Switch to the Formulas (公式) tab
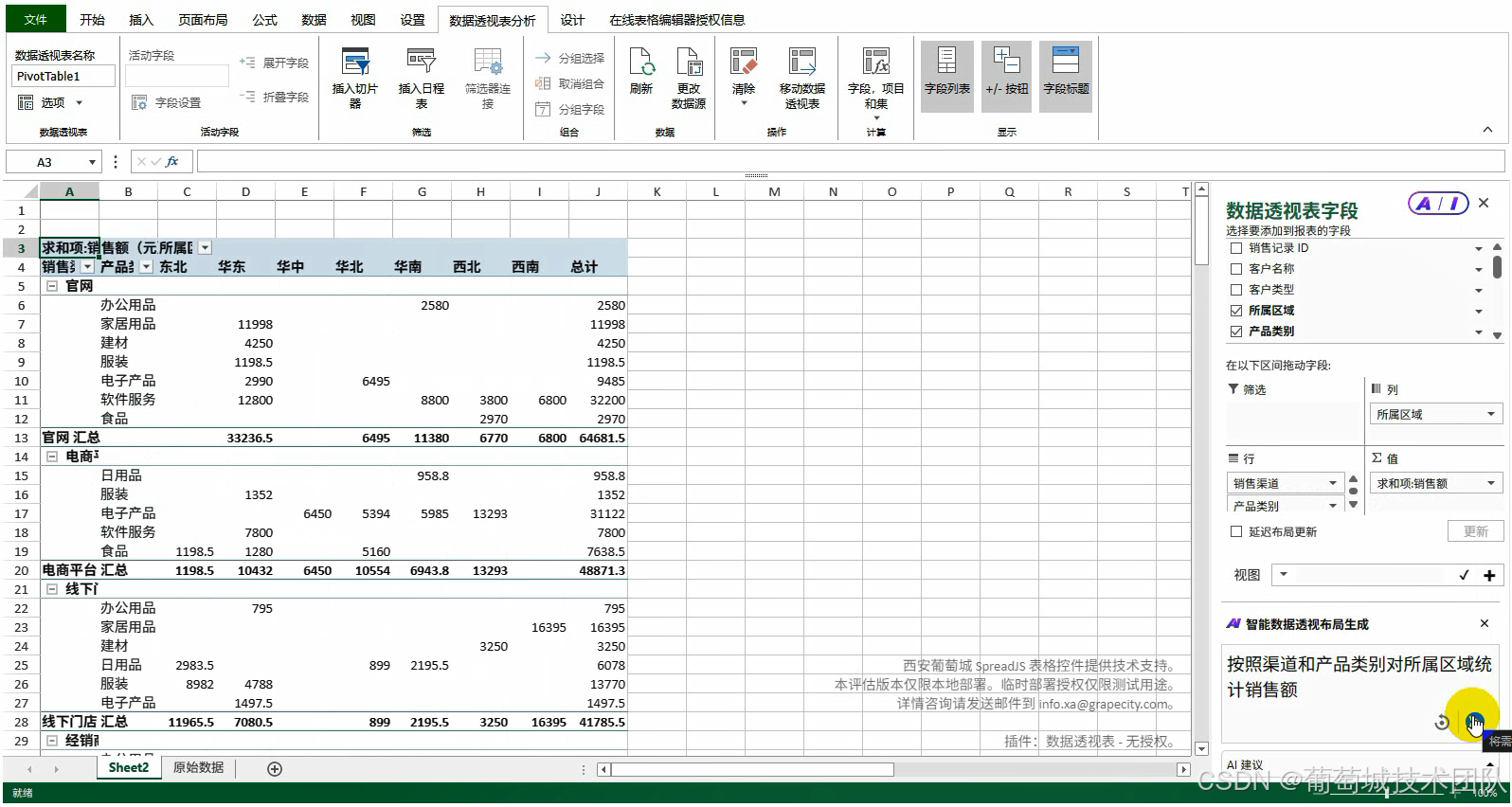 pyautogui.click(x=264, y=19)
